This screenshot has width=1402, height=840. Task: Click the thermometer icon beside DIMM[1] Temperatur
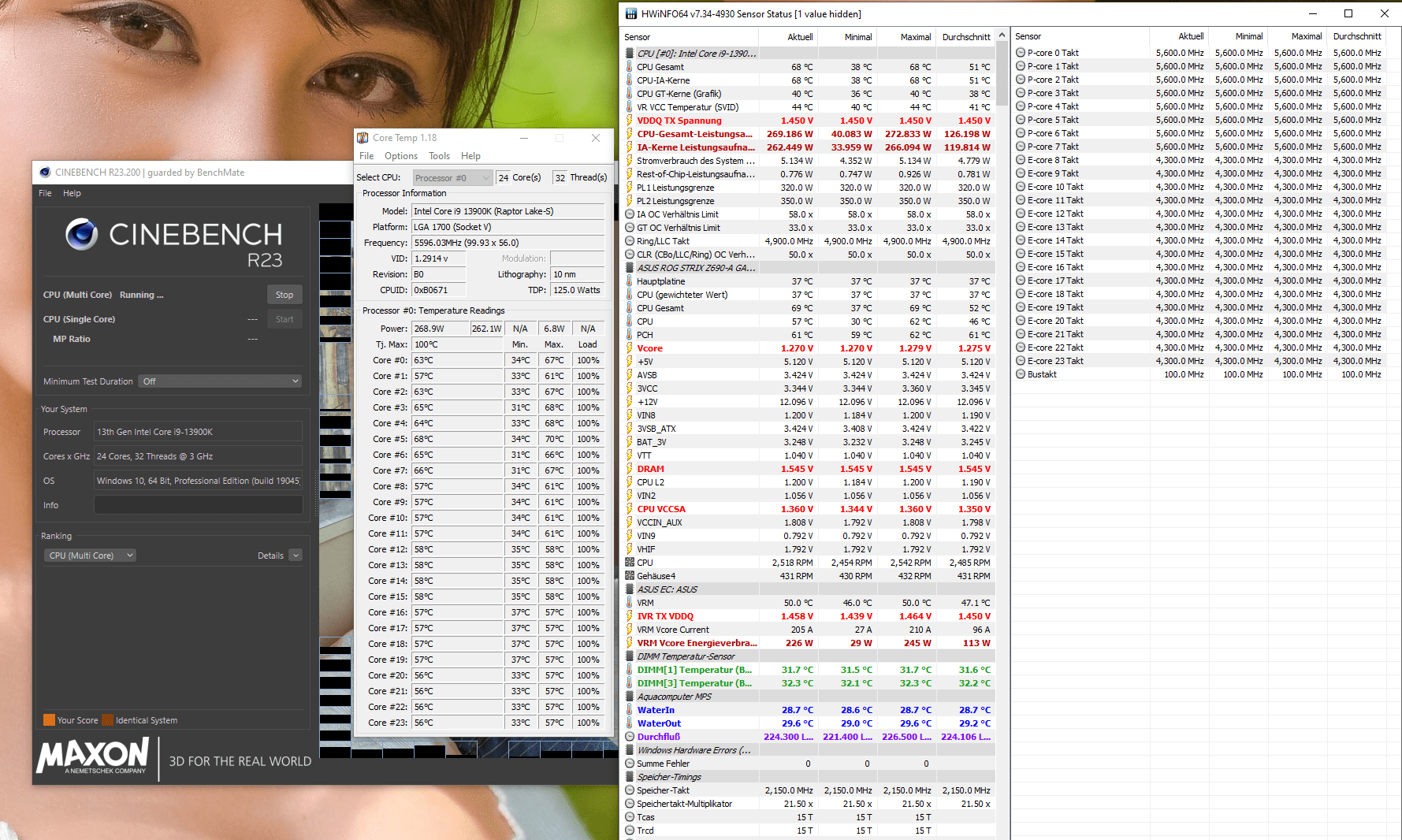point(630,670)
